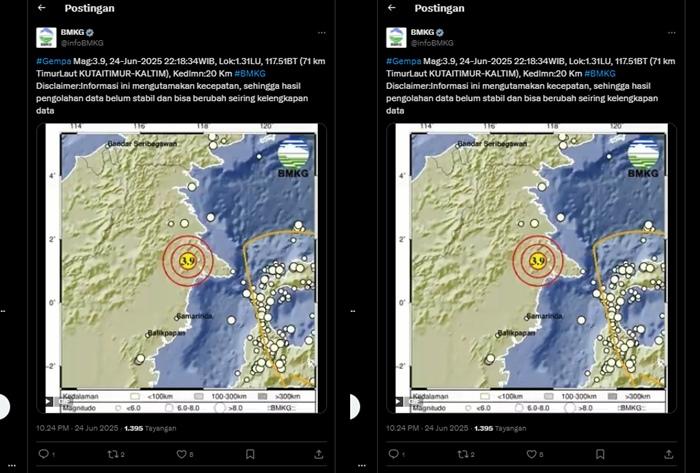Viewport: 700px width, 473px height.
Task: Click the BMKG logo on right map
Action: coord(643,158)
